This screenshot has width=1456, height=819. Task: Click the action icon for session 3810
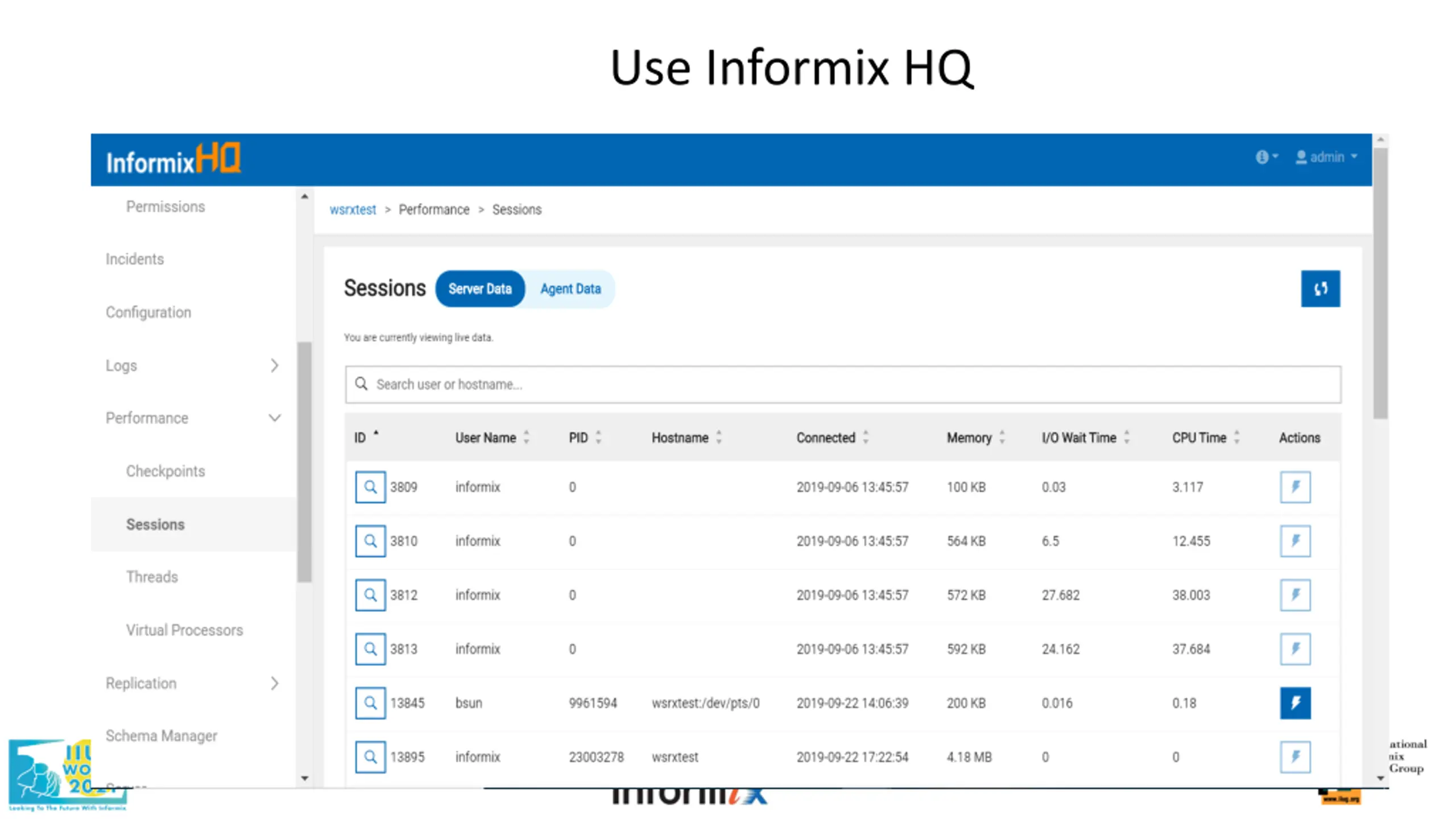pyautogui.click(x=1295, y=541)
